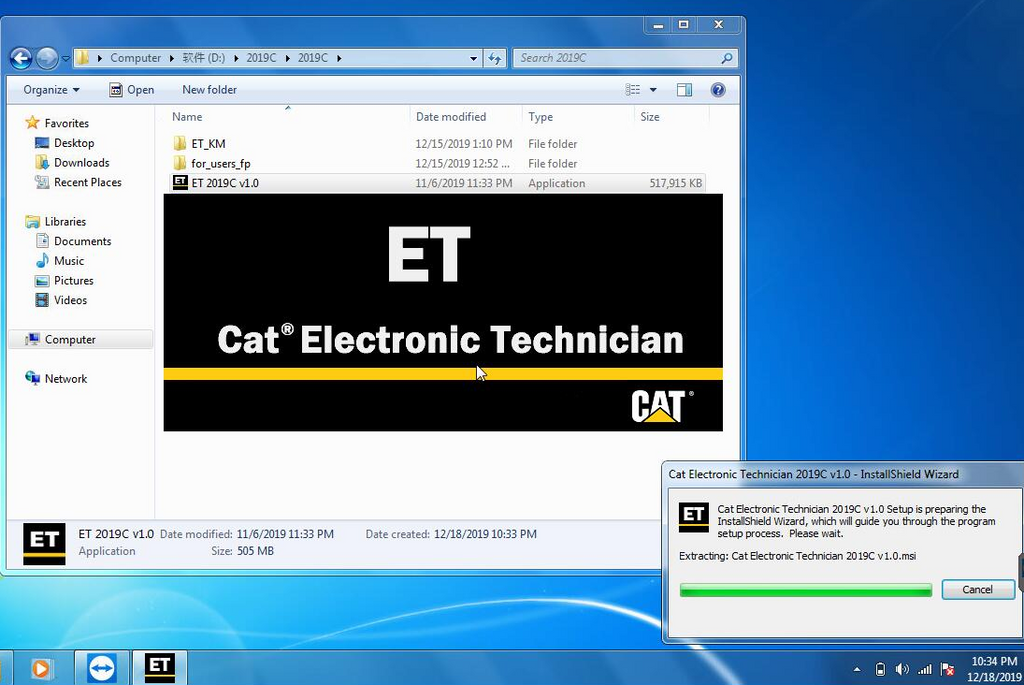The height and width of the screenshot is (685, 1024).
Task: Expand the Organize dropdown menu
Action: tap(51, 89)
